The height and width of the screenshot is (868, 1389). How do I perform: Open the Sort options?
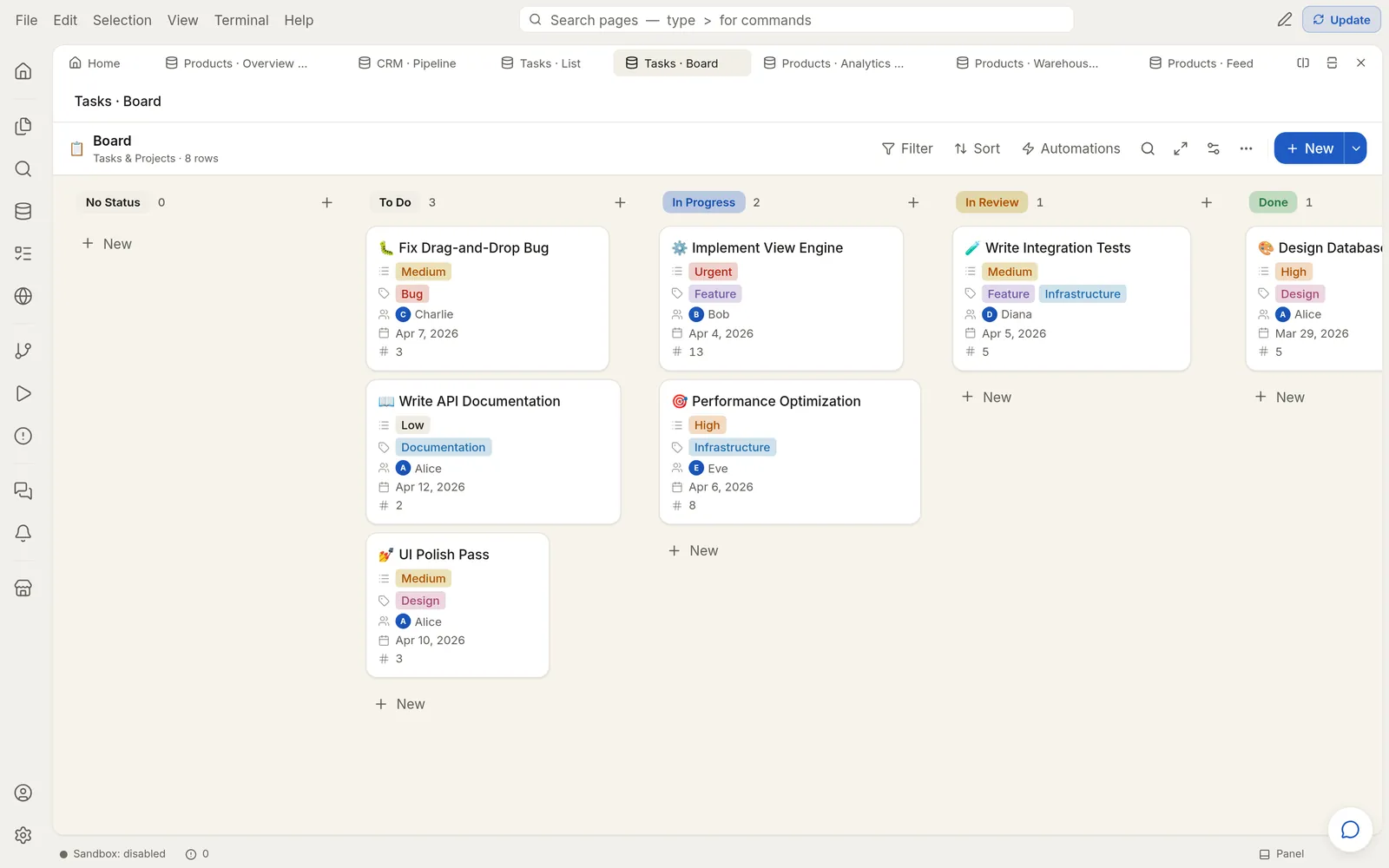click(x=978, y=148)
